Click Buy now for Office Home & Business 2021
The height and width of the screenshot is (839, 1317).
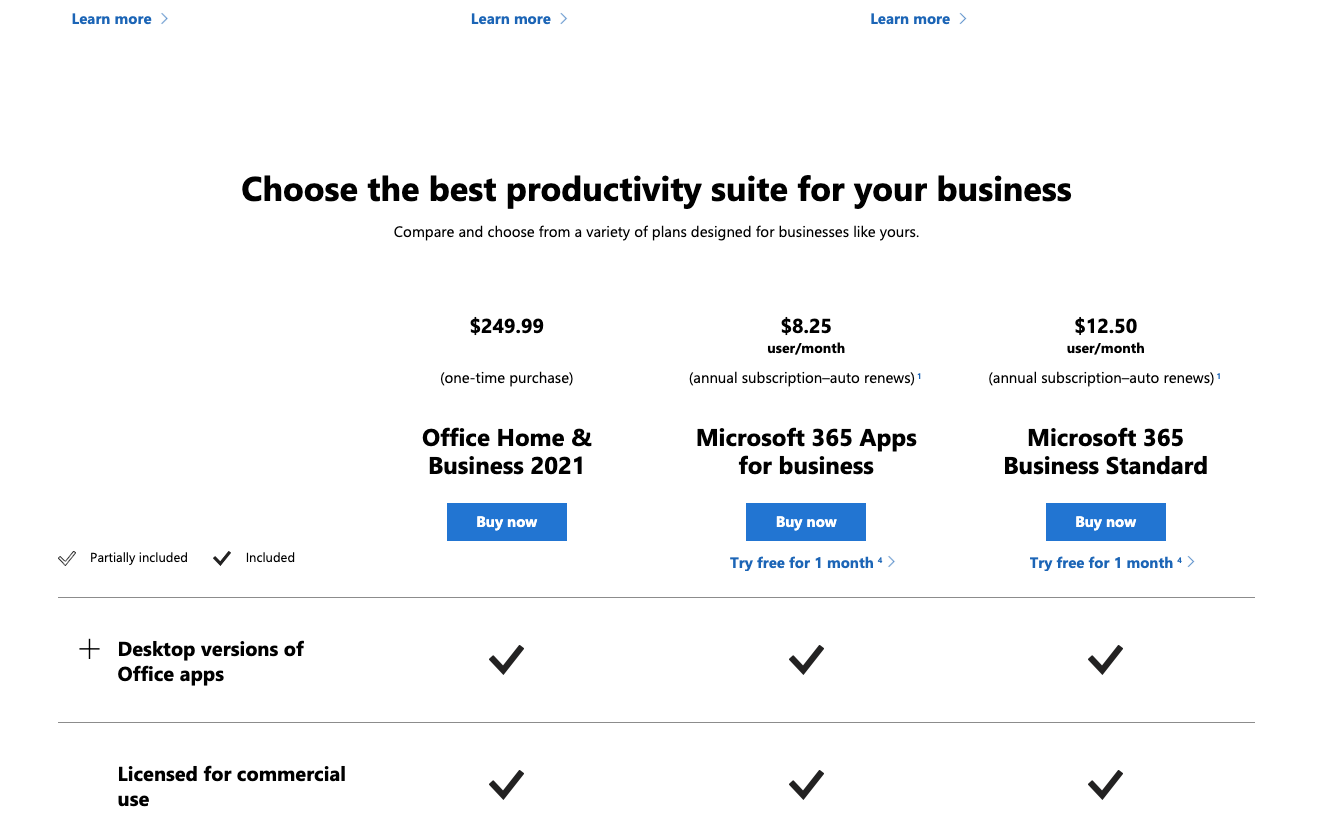pos(507,522)
